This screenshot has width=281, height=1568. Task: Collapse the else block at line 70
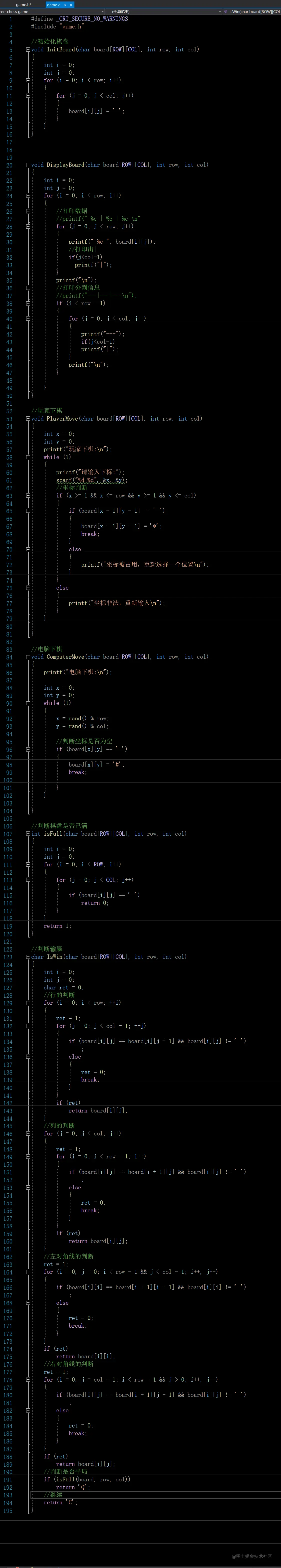point(28,549)
